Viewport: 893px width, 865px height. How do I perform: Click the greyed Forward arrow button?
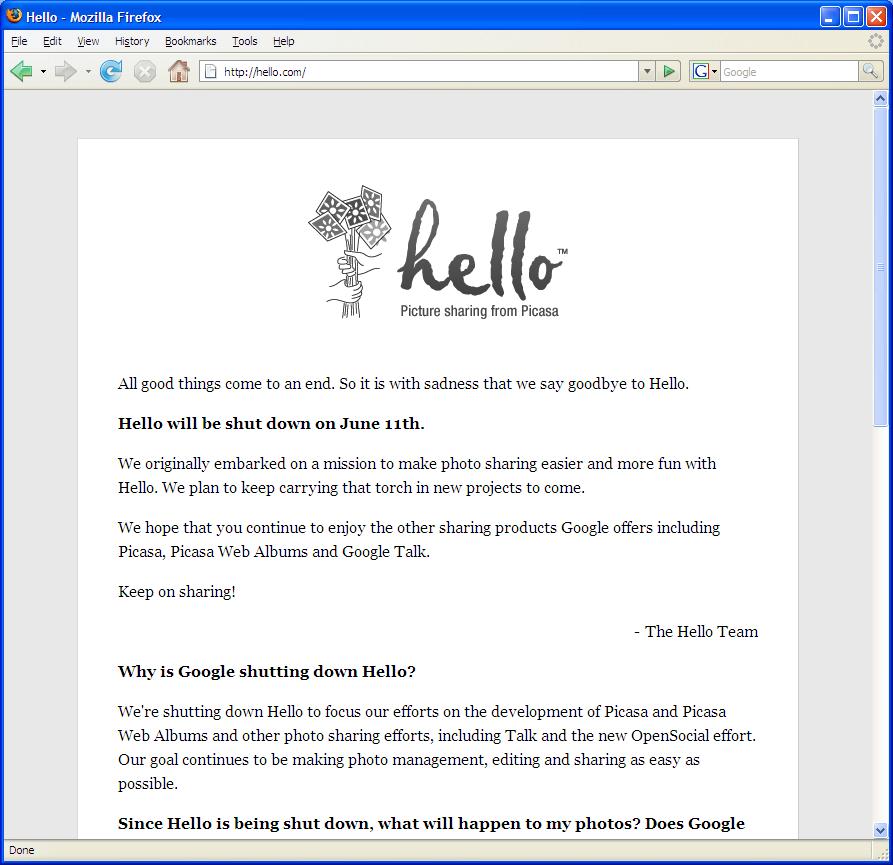(x=65, y=72)
